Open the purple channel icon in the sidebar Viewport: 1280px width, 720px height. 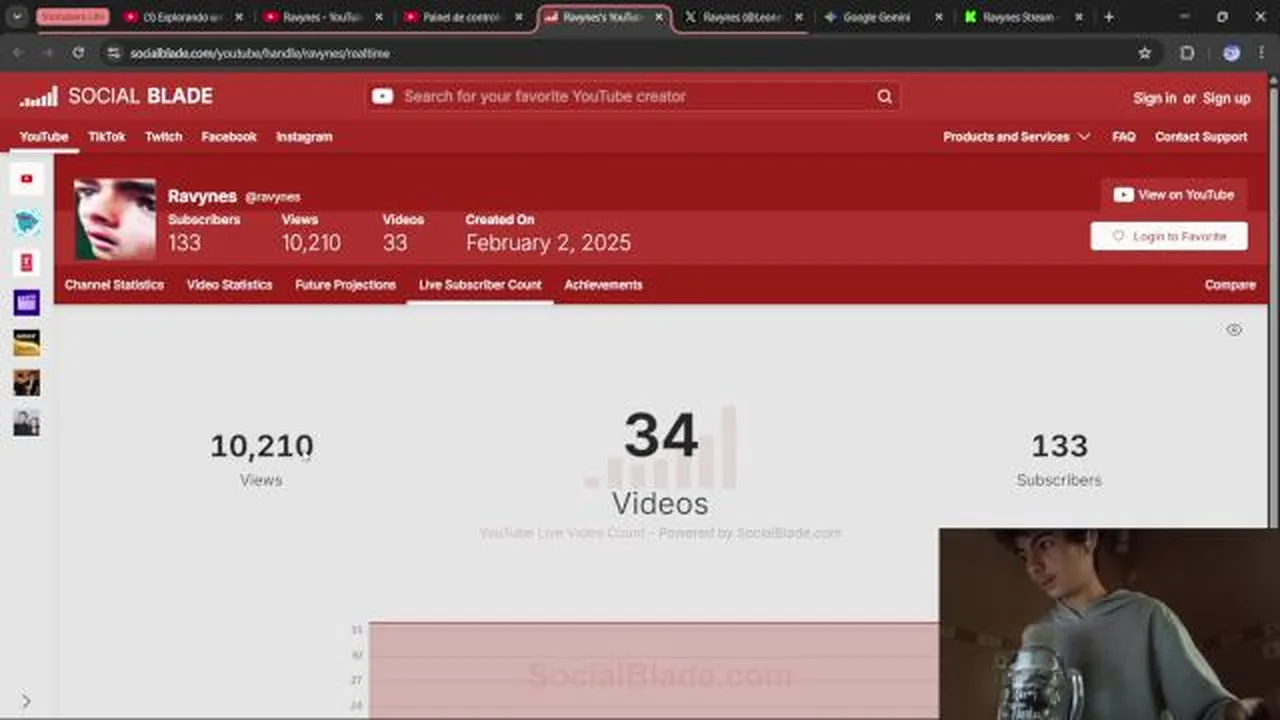pyautogui.click(x=27, y=302)
